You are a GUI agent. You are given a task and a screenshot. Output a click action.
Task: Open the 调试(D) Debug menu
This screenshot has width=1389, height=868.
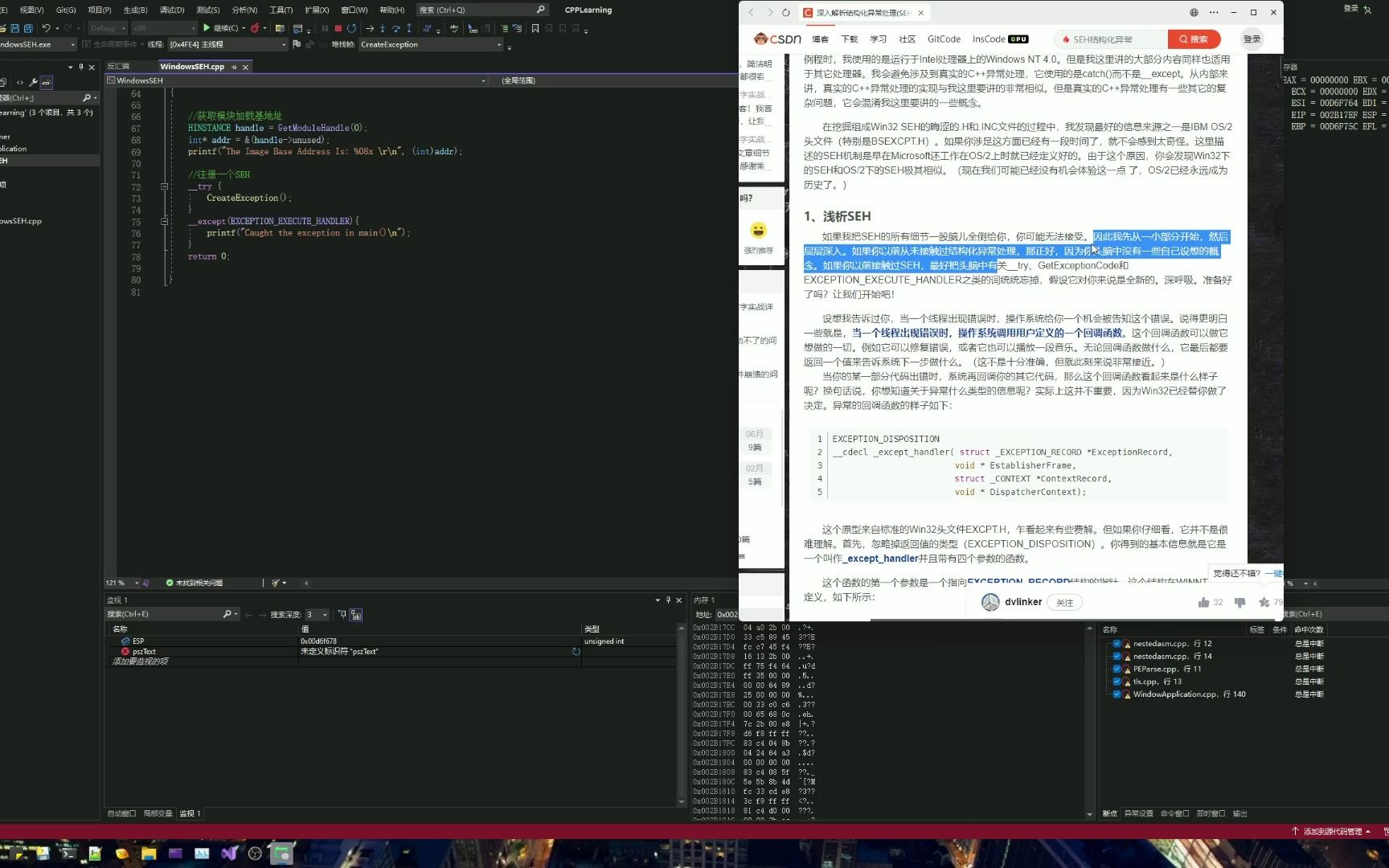(x=171, y=10)
